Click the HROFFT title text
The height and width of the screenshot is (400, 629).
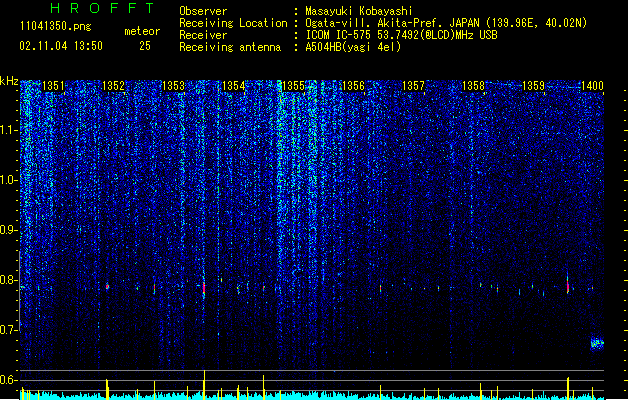pyautogui.click(x=103, y=8)
